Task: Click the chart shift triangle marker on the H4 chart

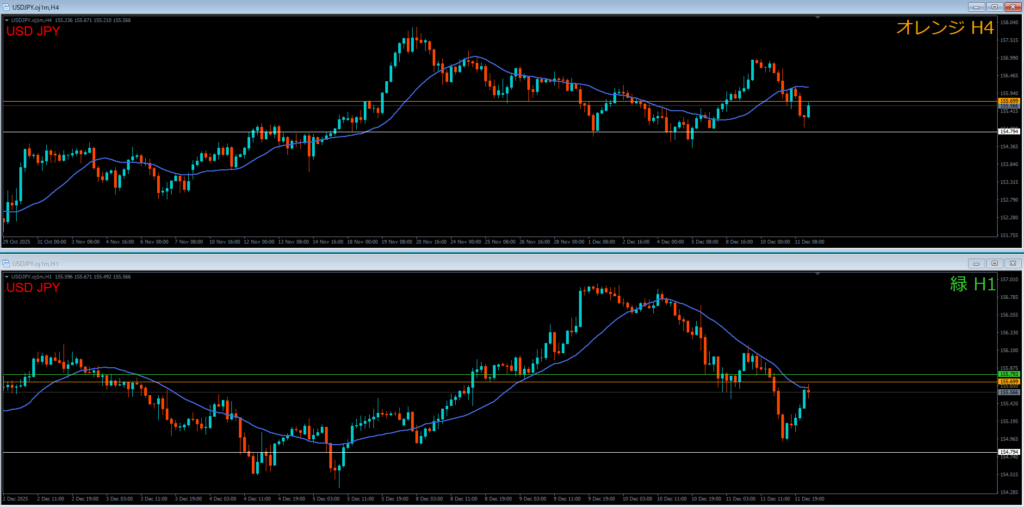Action: 818,18
